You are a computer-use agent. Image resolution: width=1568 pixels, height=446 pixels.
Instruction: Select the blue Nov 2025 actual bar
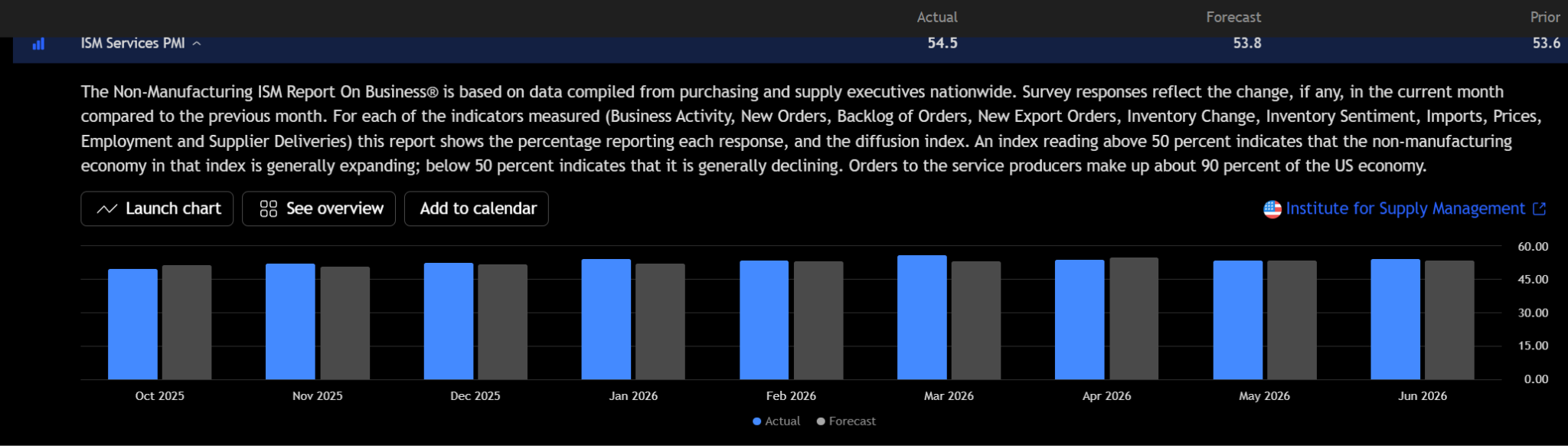pyautogui.click(x=290, y=322)
